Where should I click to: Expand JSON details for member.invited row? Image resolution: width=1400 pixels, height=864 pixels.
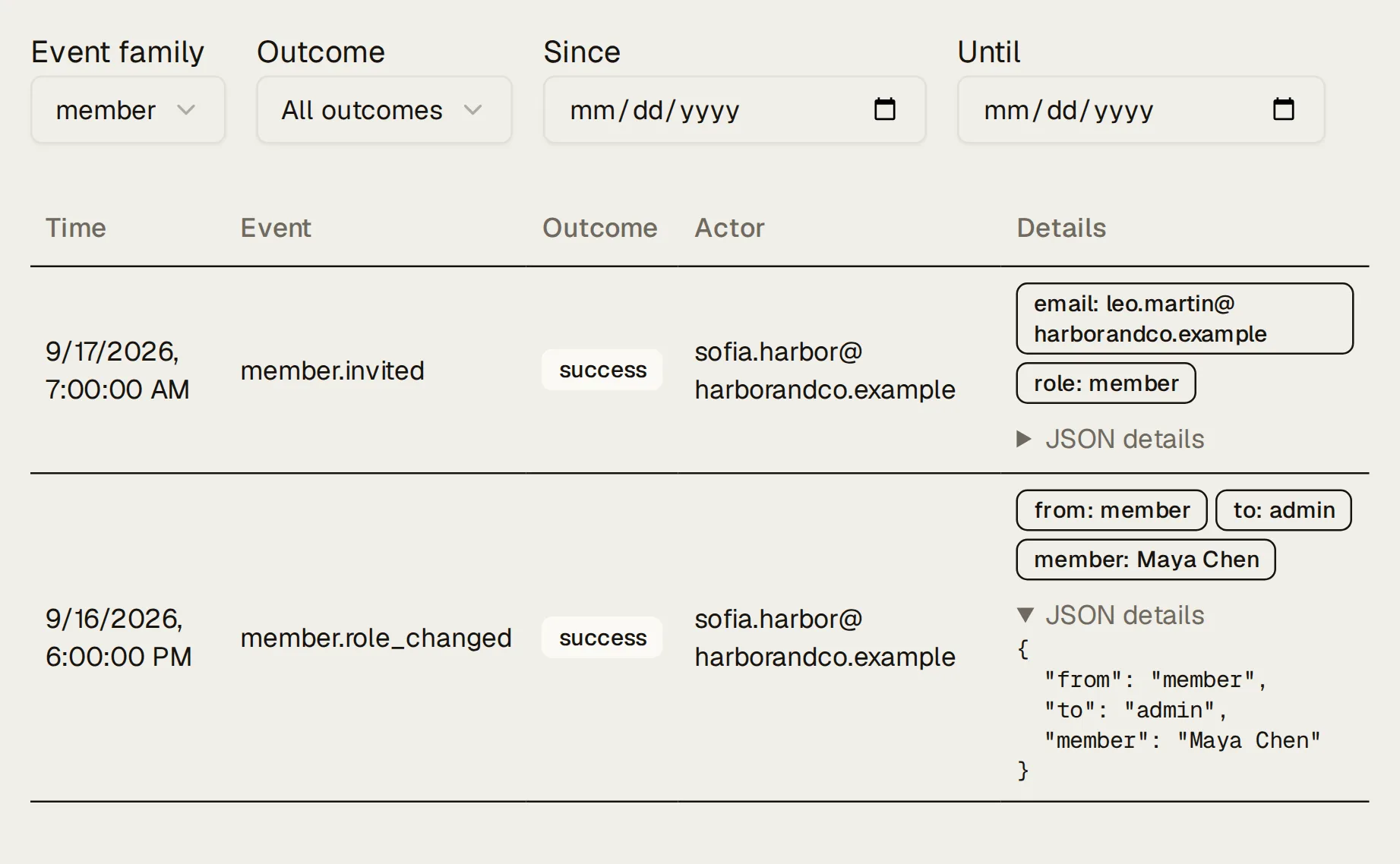point(1110,439)
